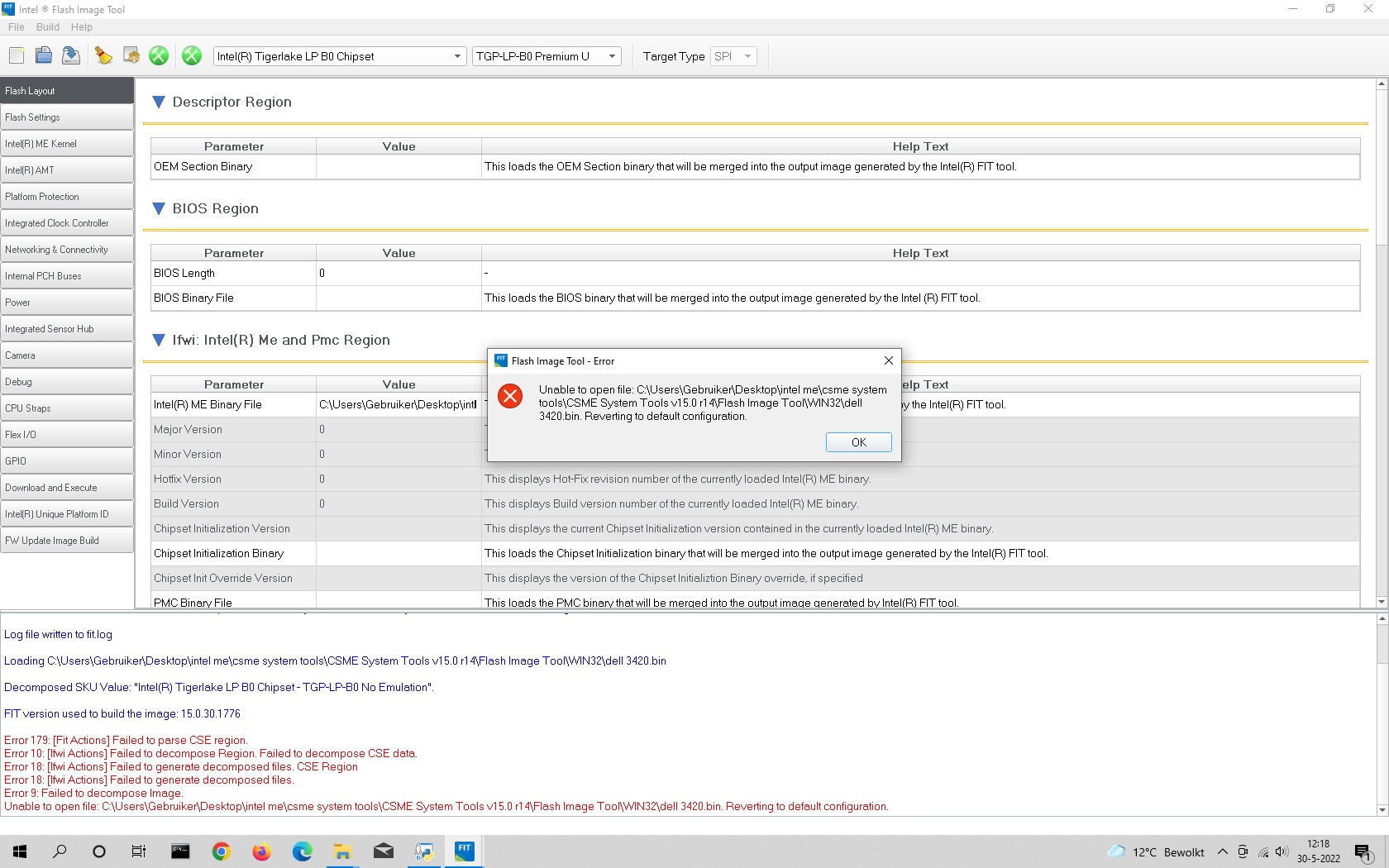
Task: Click the Open file folder icon
Action: (x=44, y=56)
